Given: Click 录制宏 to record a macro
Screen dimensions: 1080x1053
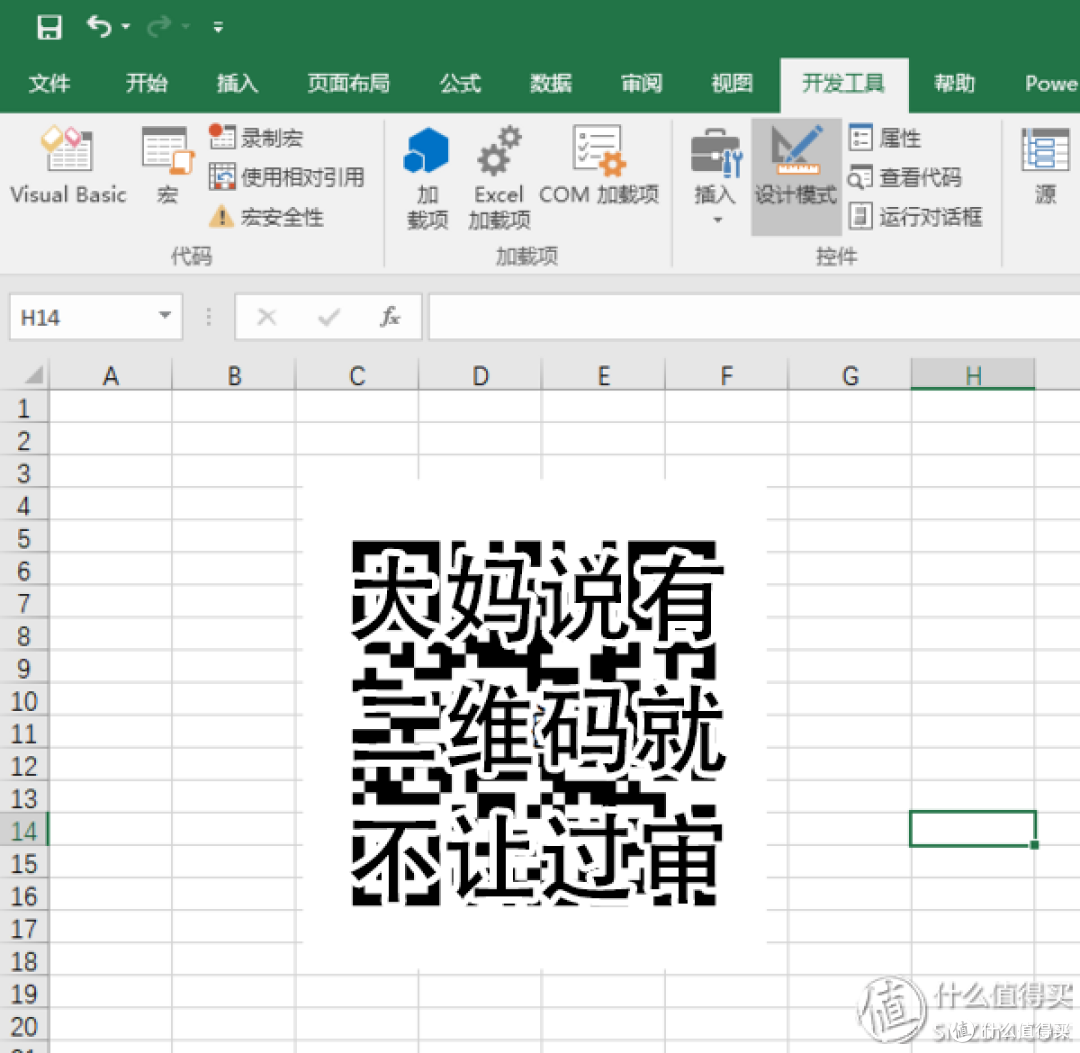Looking at the screenshot, I should point(256,138).
